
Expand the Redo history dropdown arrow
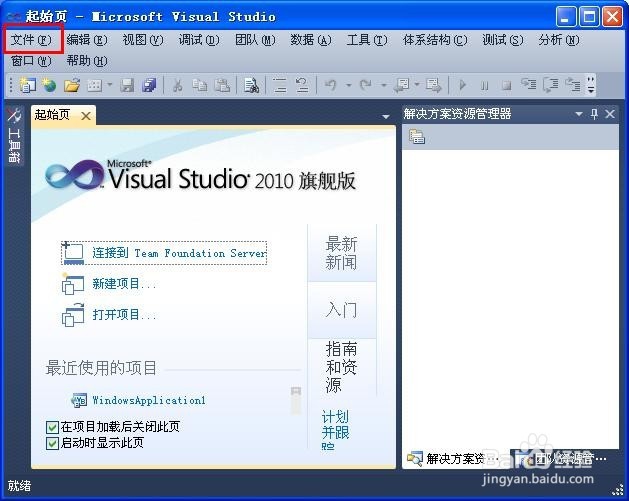pyautogui.click(x=383, y=85)
